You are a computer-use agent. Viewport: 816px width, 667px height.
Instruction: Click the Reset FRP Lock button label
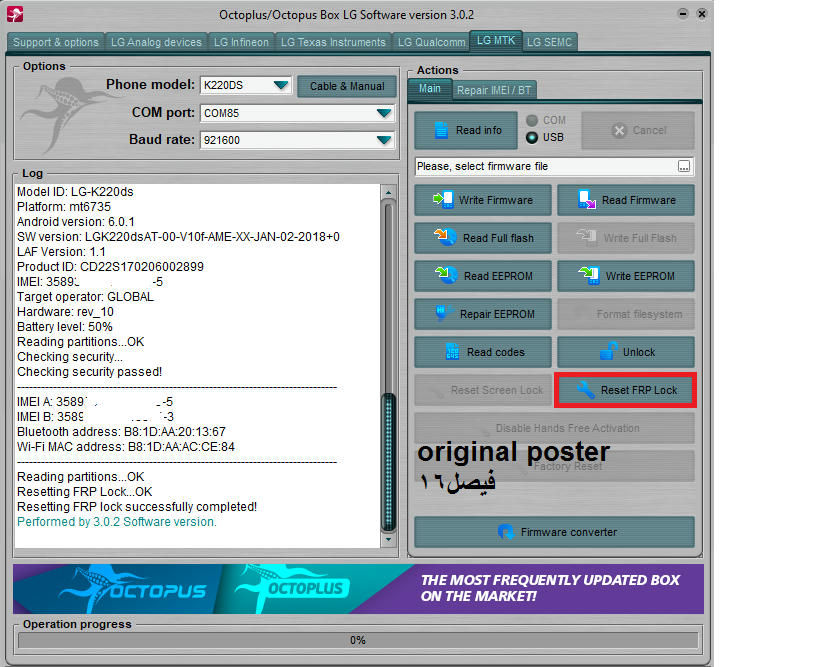[x=639, y=390]
